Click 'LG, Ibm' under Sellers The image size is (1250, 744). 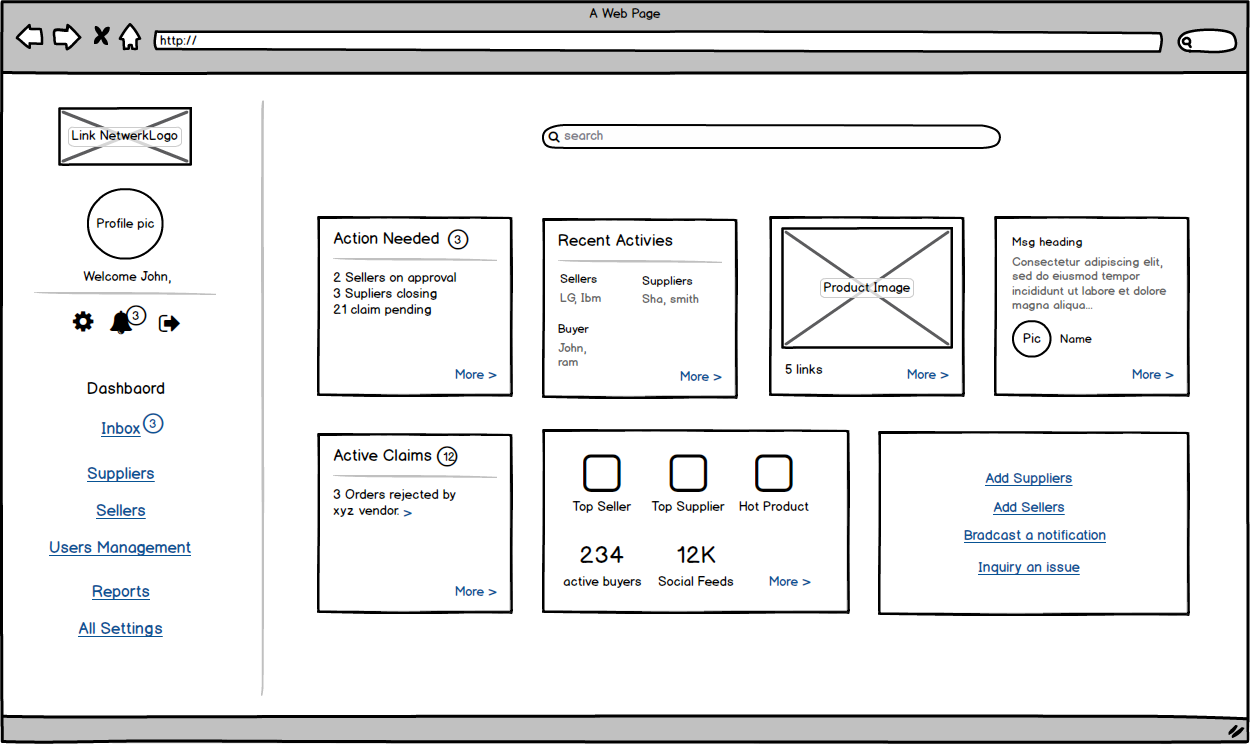(x=580, y=298)
